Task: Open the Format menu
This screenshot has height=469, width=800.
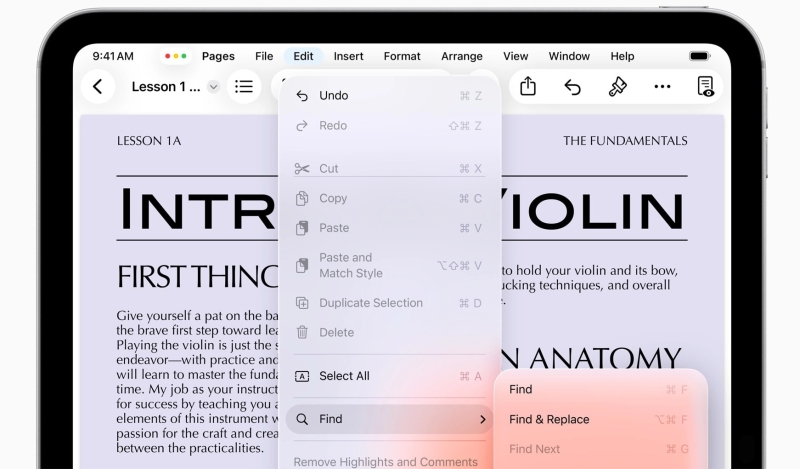Action: point(402,57)
